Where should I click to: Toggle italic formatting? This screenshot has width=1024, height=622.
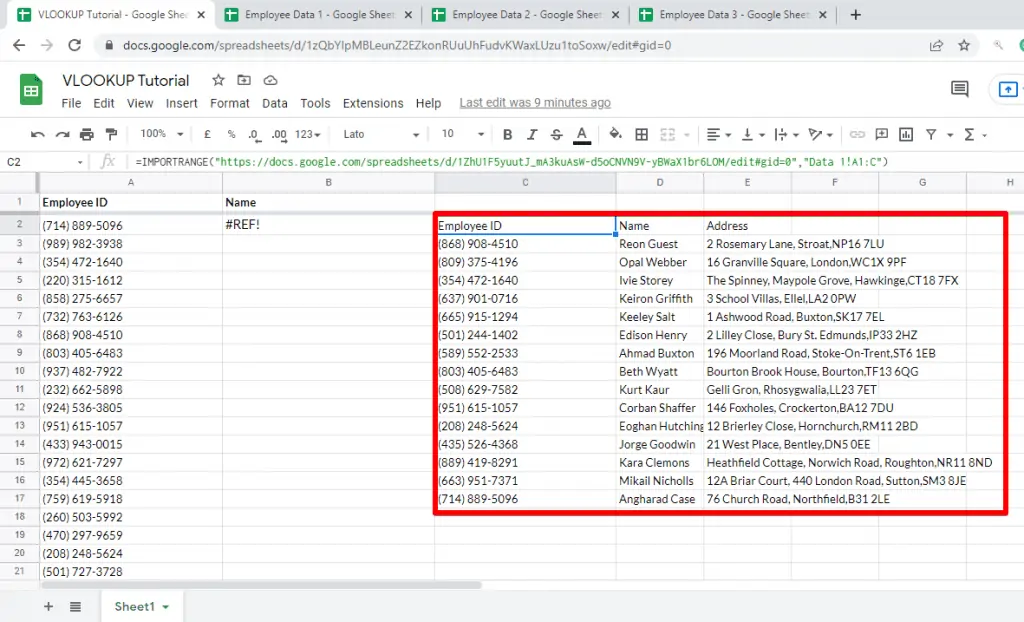click(533, 134)
